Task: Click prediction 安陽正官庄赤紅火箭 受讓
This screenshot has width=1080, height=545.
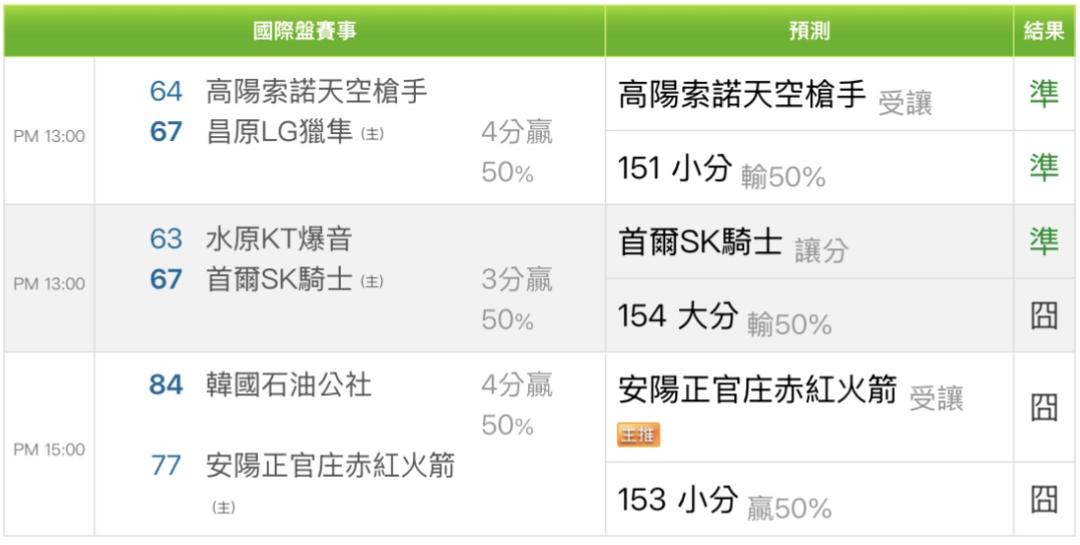Action: (790, 392)
